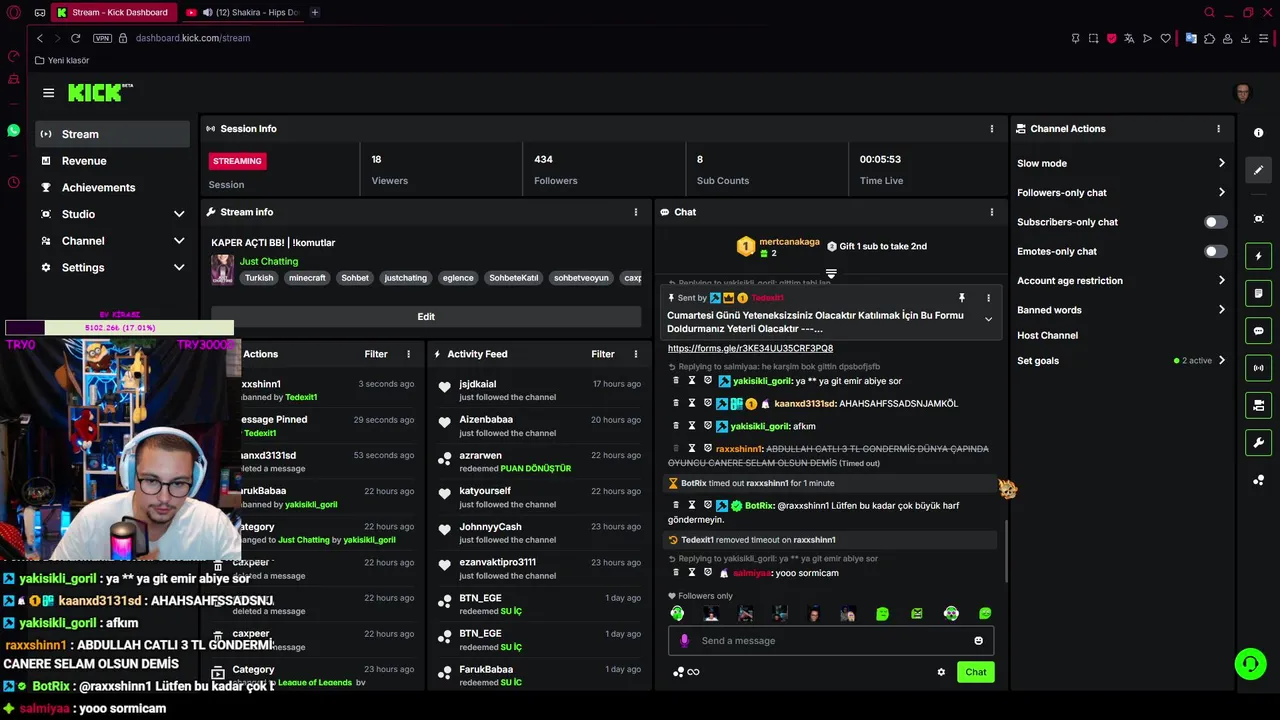The width and height of the screenshot is (1280, 720).
Task: Click the info icon in right rail
Action: [1258, 133]
